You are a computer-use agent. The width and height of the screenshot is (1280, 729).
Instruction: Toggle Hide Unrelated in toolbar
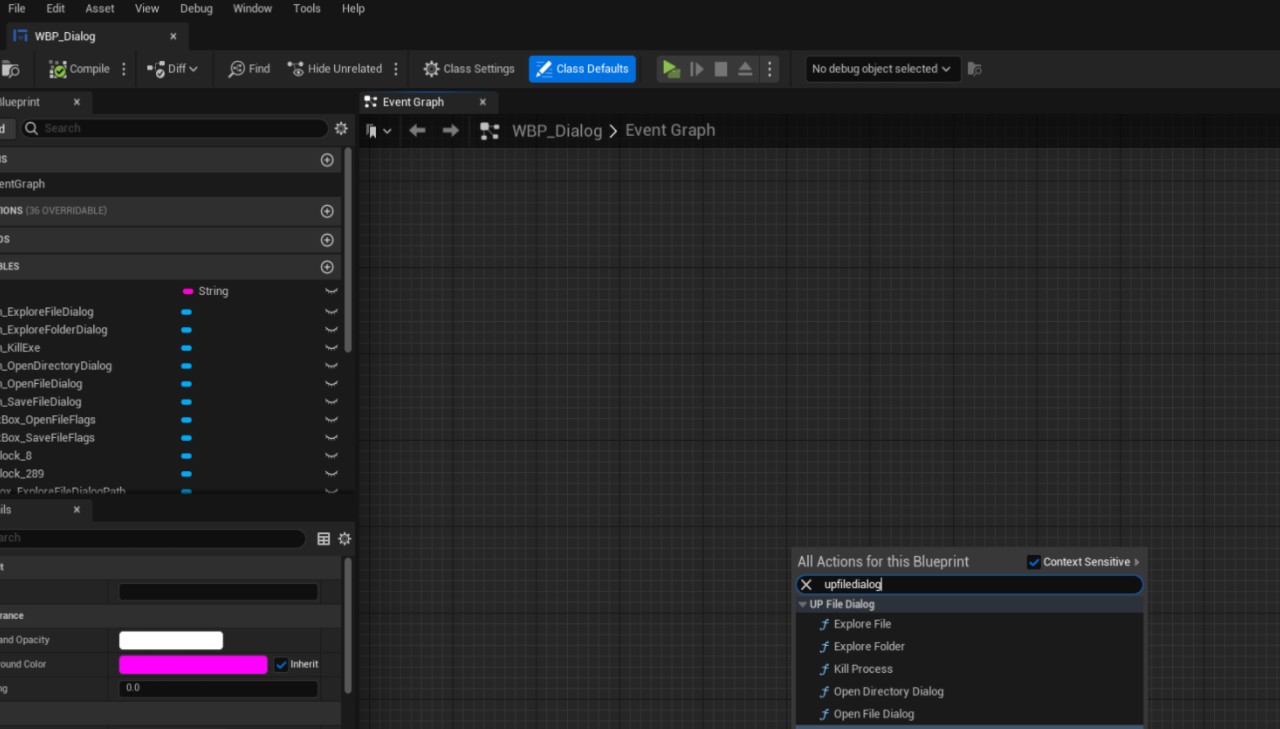pyautogui.click(x=334, y=69)
